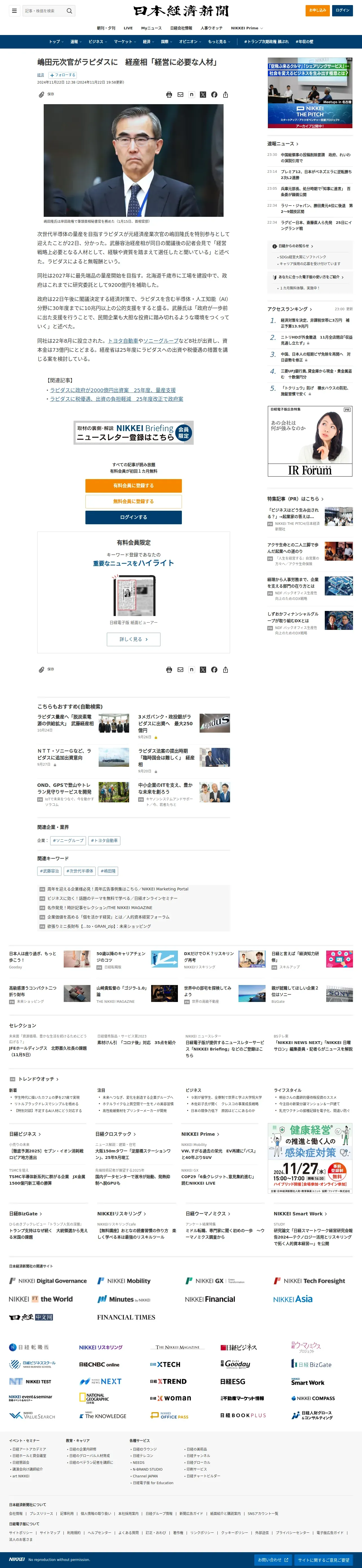
Task: Expand the もっと見る navigation dropdown
Action: pos(219,42)
